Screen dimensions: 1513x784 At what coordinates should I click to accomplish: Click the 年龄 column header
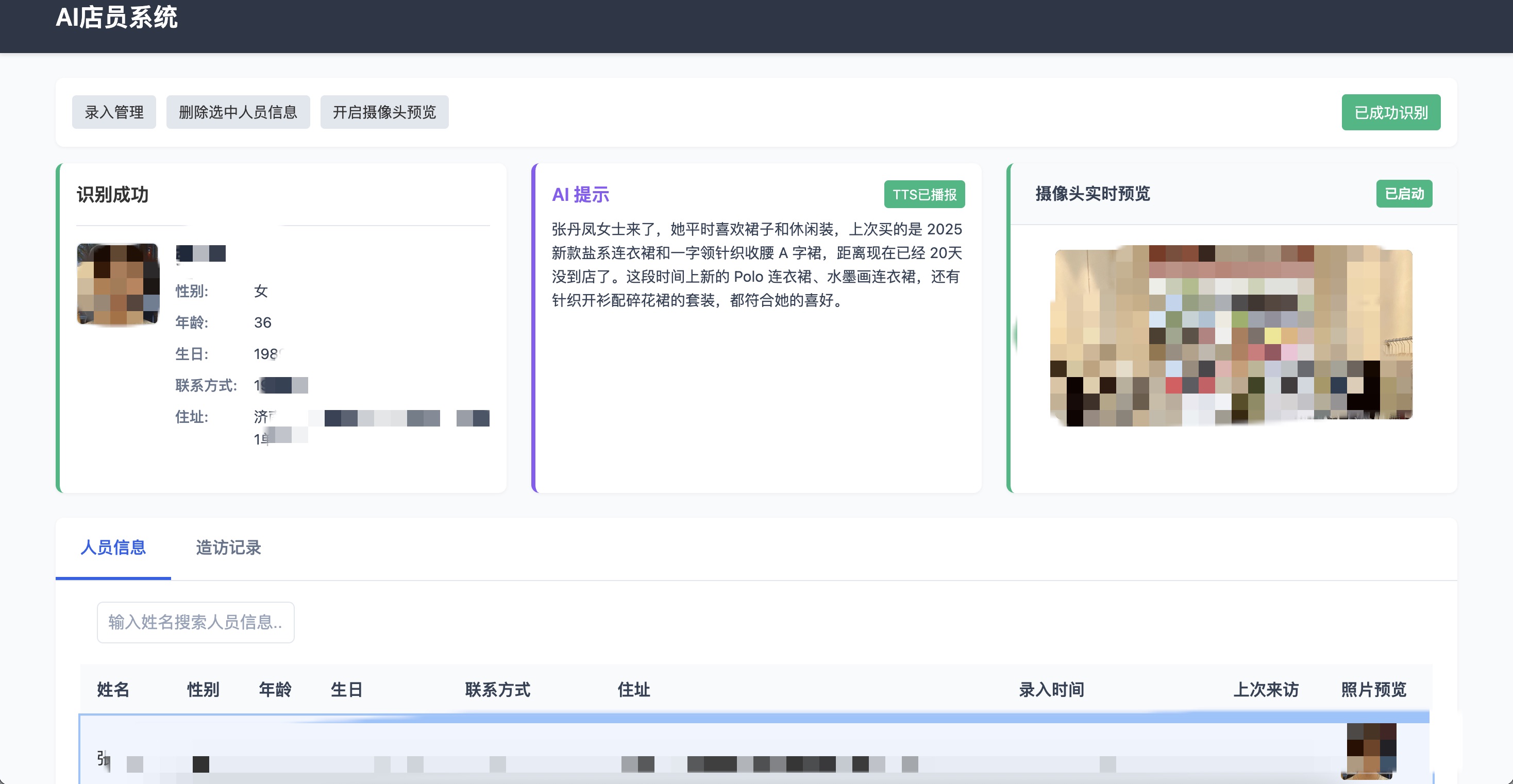275,689
